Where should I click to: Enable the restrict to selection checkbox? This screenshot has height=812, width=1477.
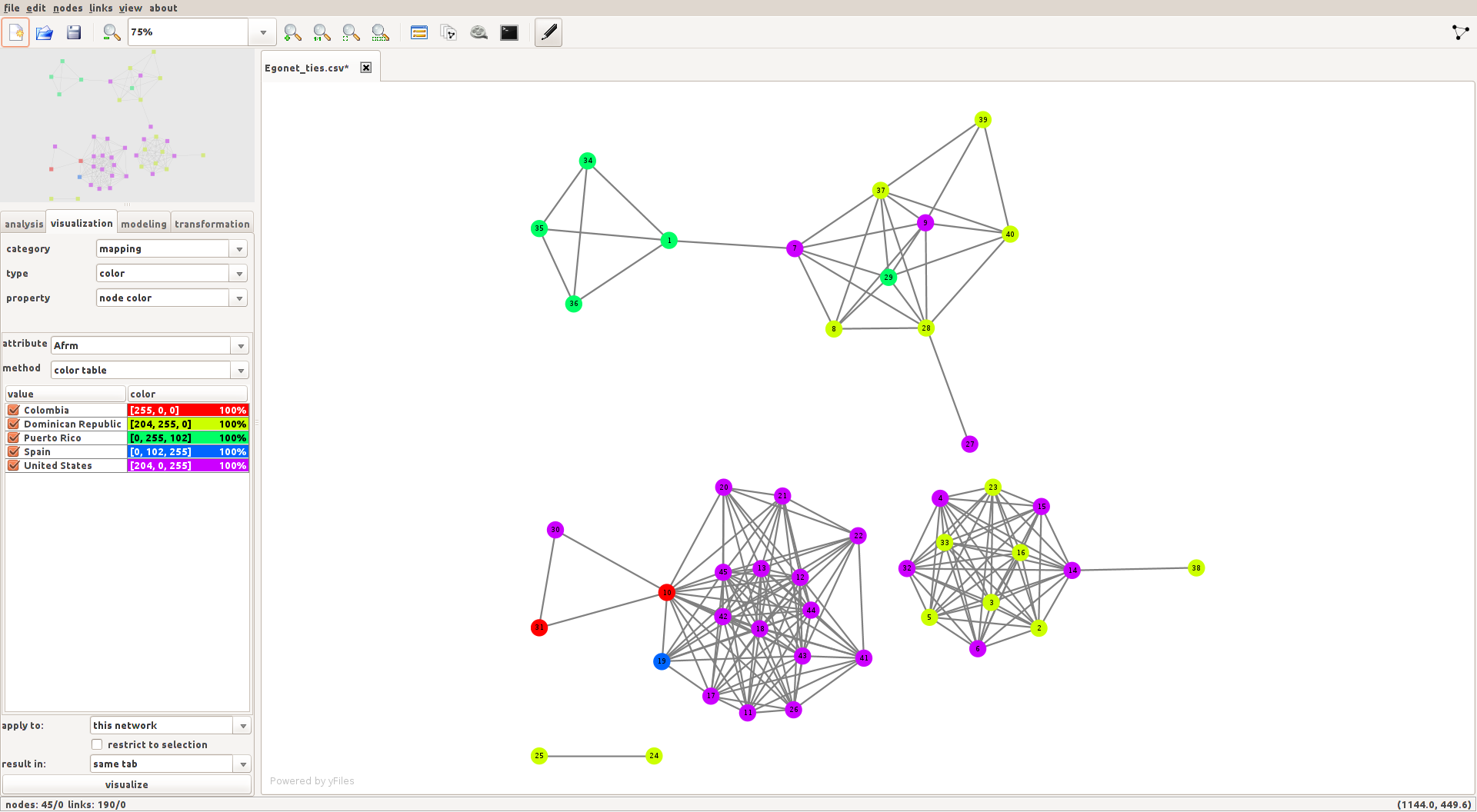[x=97, y=744]
